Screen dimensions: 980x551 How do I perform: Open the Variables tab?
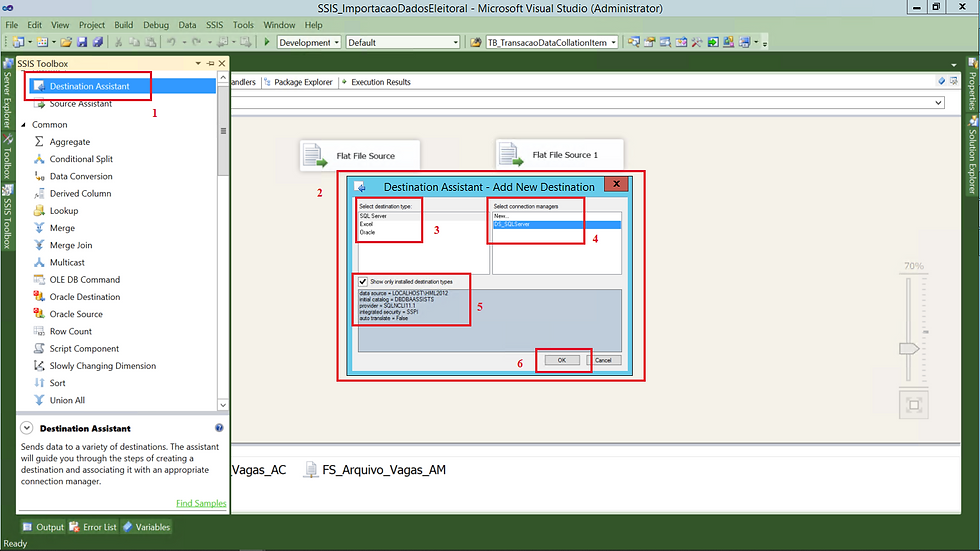[146, 527]
